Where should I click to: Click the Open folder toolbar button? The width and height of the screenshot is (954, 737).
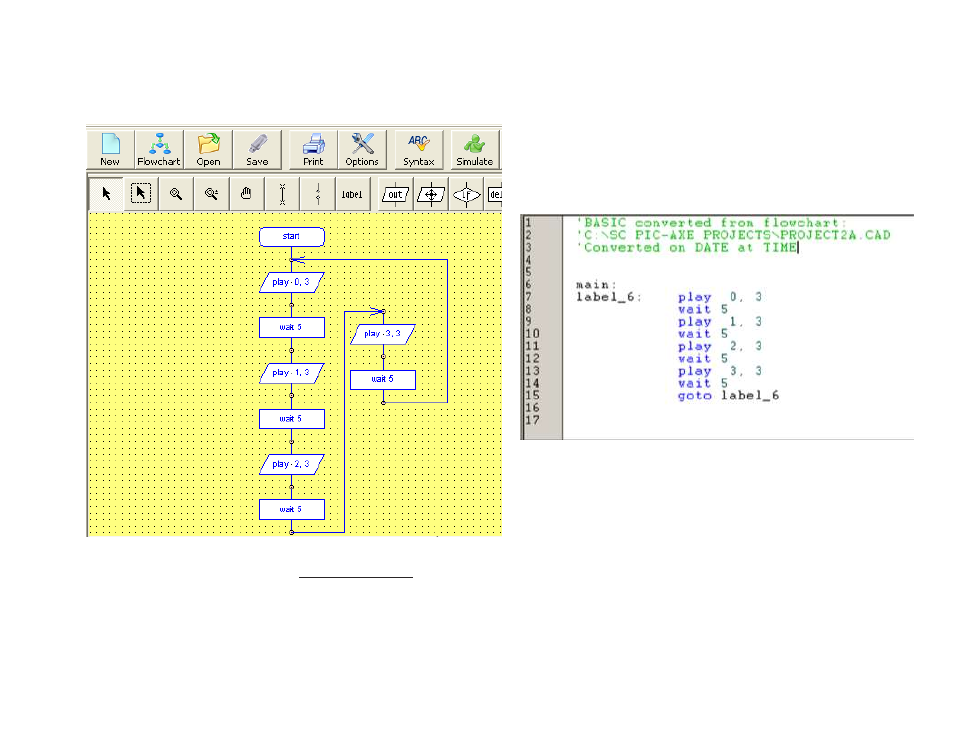click(208, 149)
